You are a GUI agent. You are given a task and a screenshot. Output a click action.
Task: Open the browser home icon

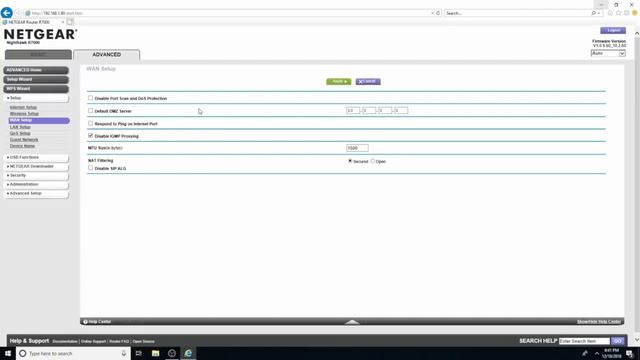610,13
